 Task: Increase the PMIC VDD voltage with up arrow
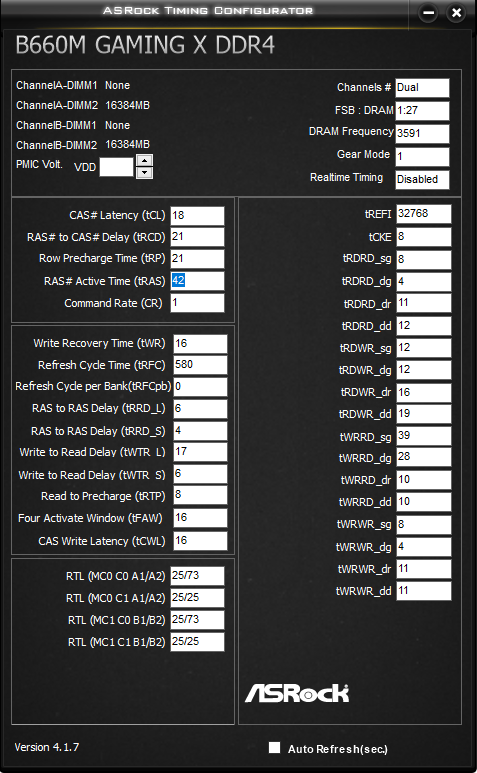pos(144,161)
